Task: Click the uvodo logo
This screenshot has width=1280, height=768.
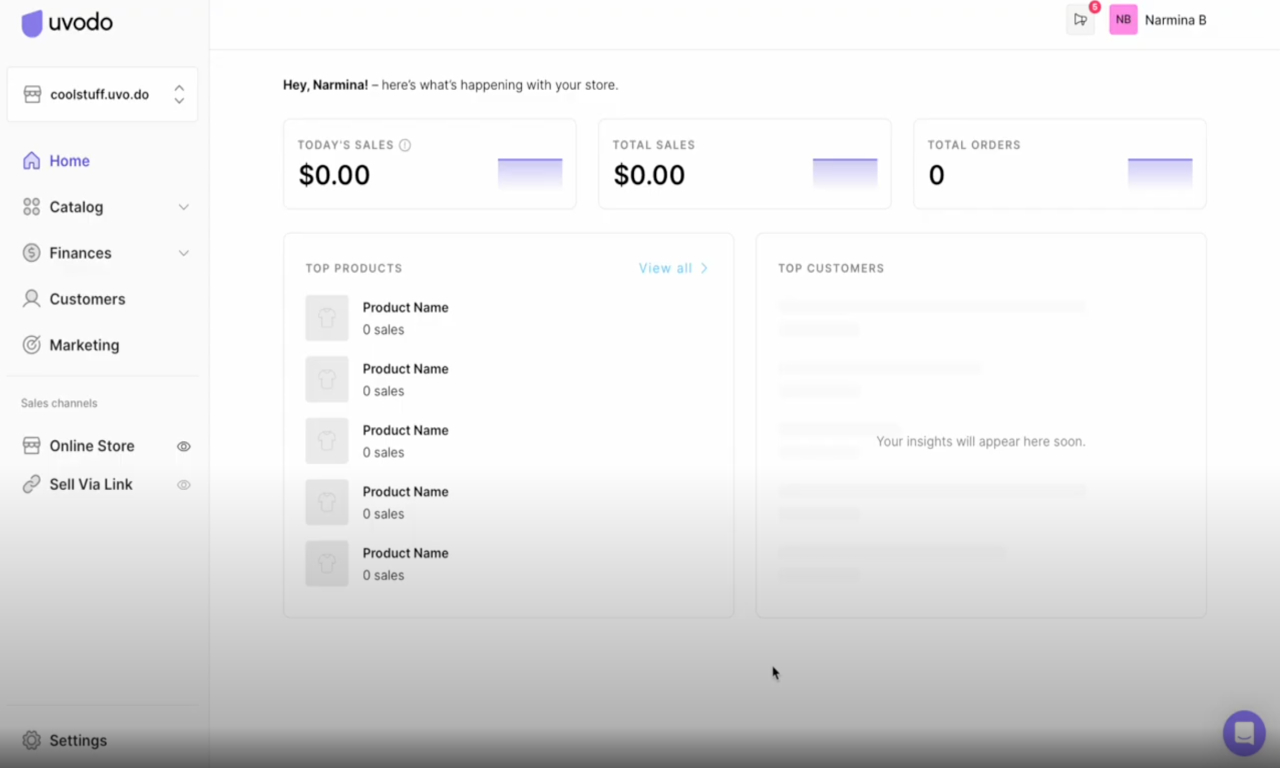Action: pos(67,23)
